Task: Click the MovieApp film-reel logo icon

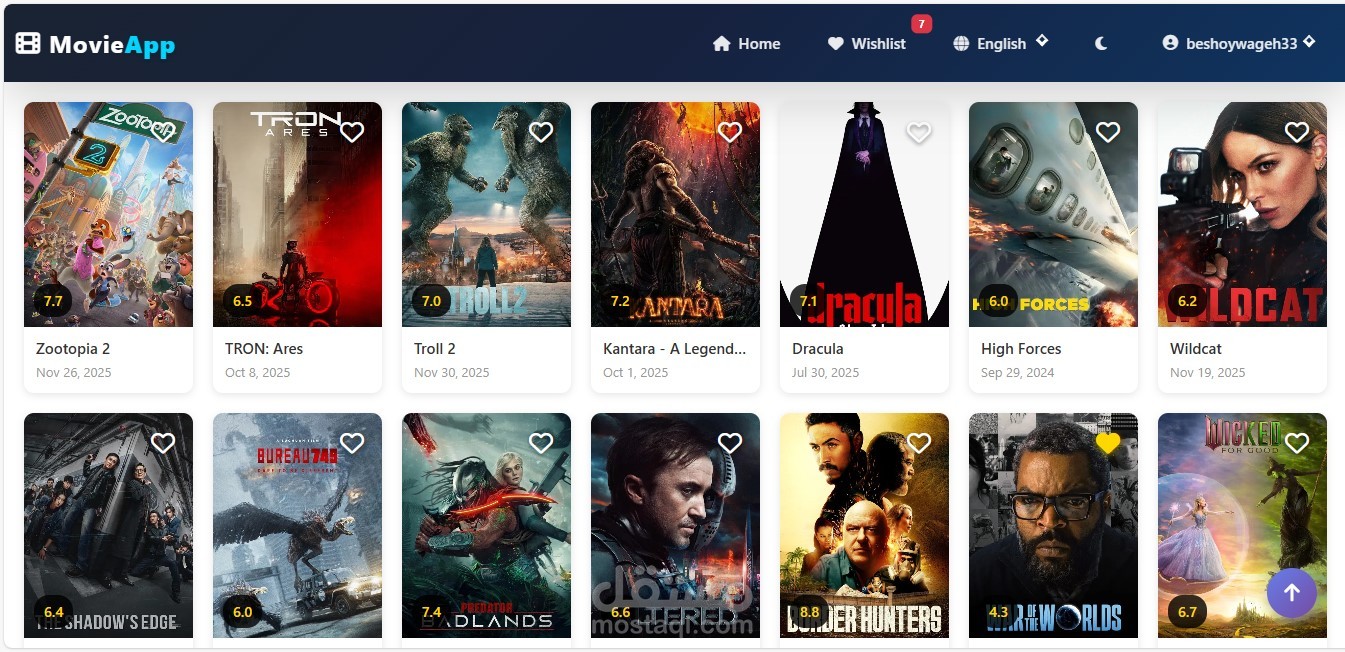Action: point(28,44)
